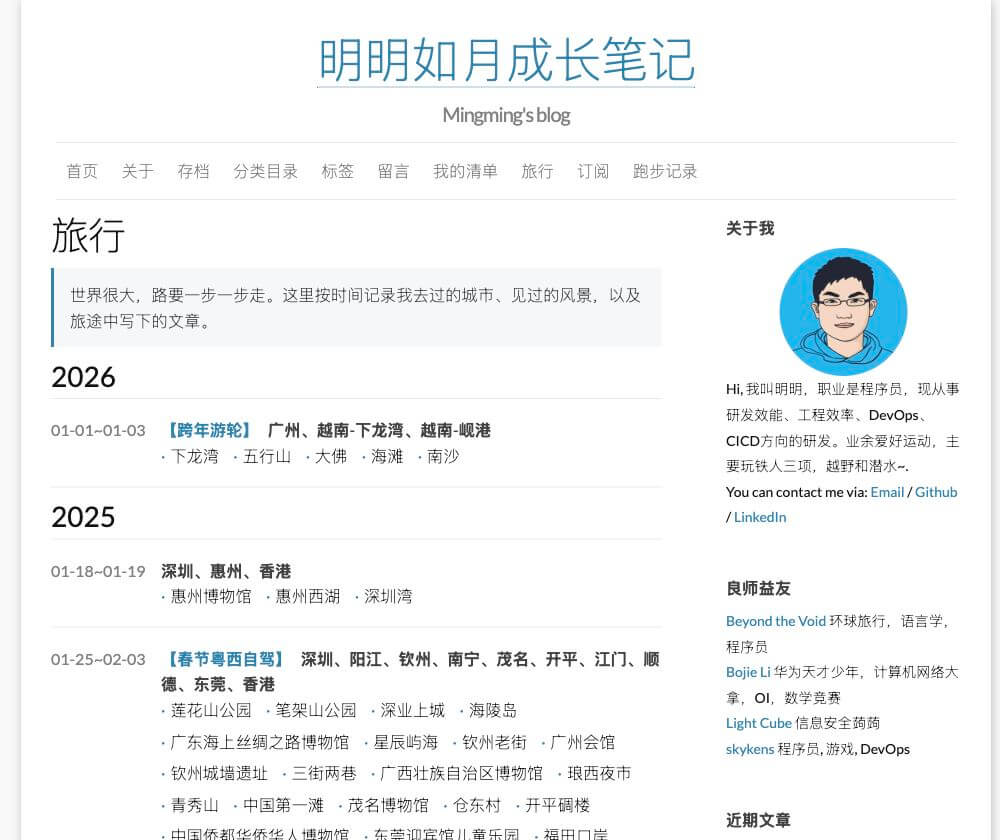Click the 2026 year heading
The height and width of the screenshot is (840, 1000).
click(84, 377)
